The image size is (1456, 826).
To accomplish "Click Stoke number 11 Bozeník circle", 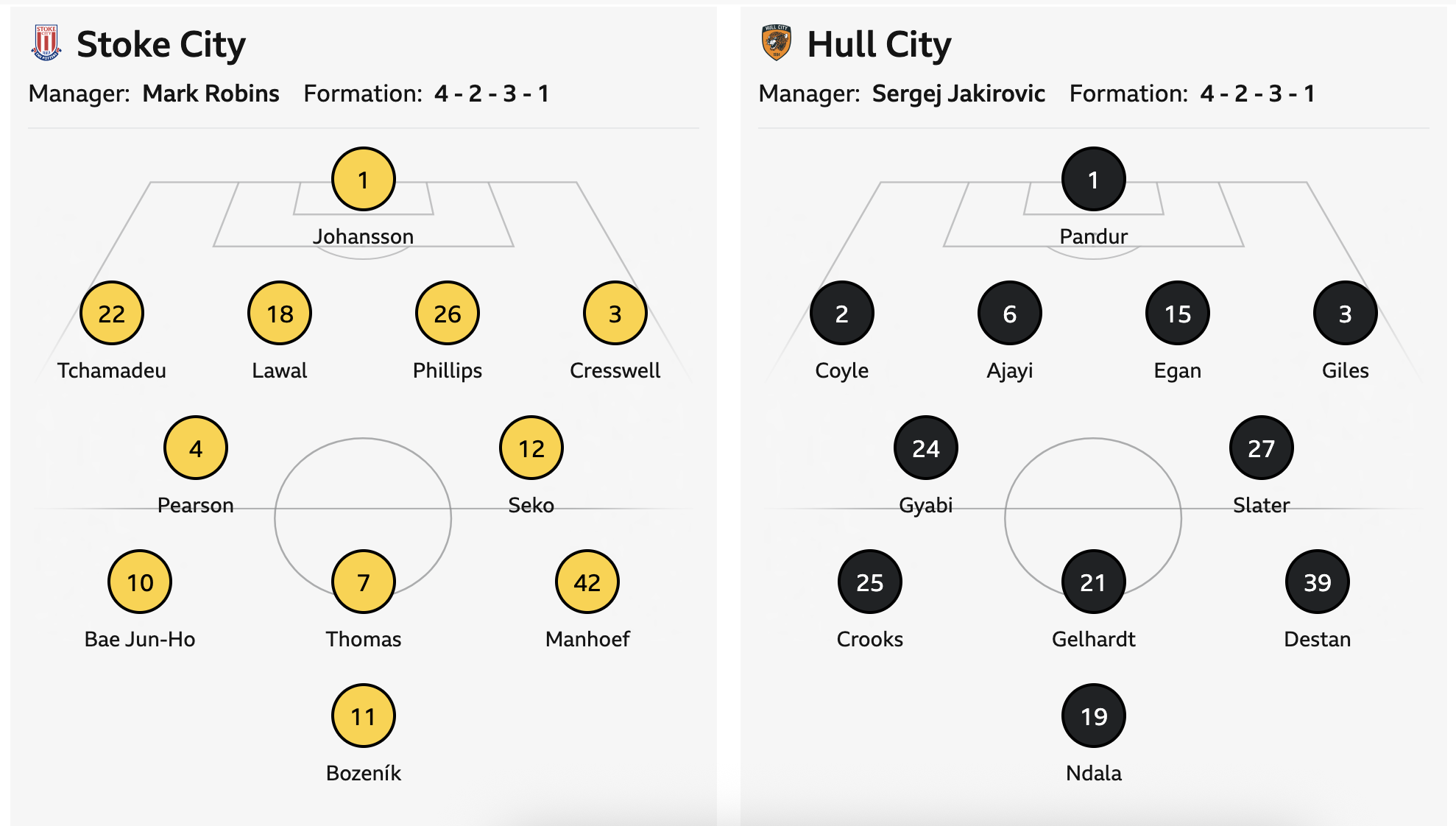I will [x=364, y=716].
